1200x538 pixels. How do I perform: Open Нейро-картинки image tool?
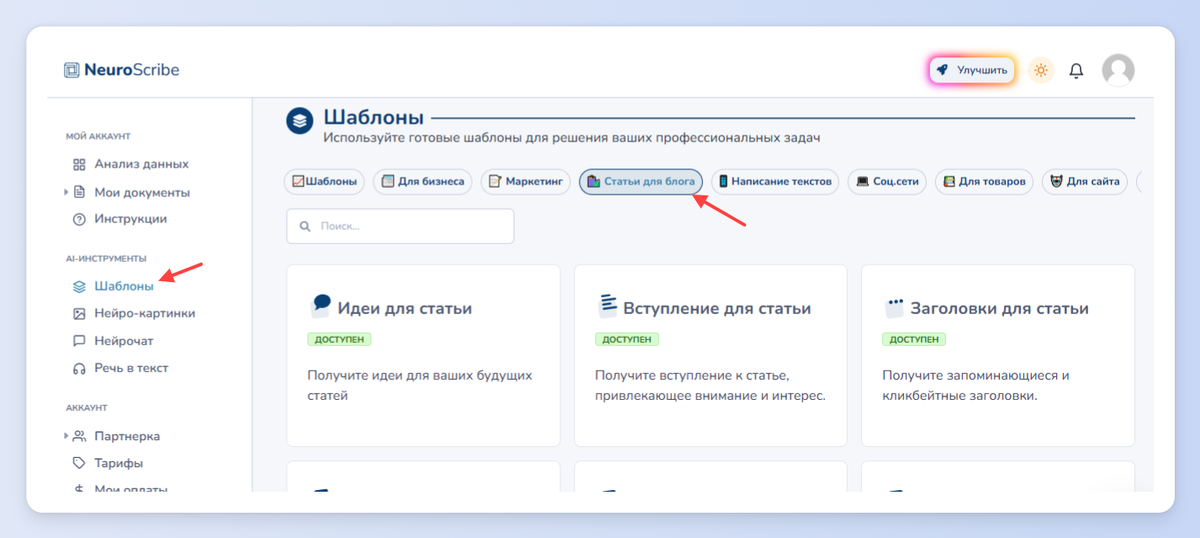point(134,313)
